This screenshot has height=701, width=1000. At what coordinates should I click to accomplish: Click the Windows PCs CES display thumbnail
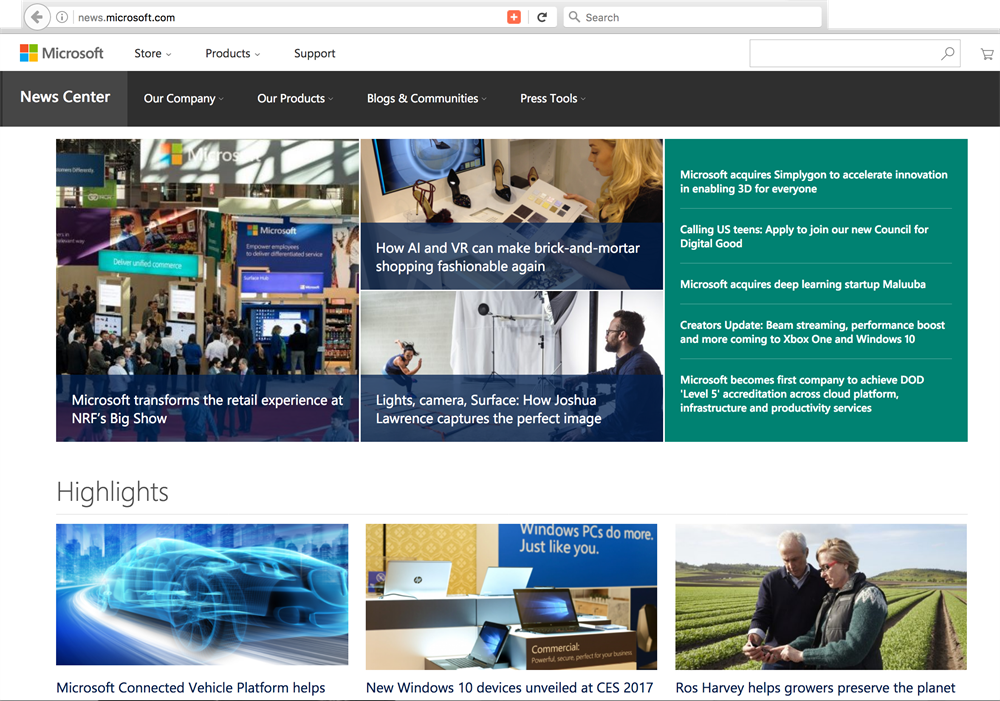(x=511, y=596)
